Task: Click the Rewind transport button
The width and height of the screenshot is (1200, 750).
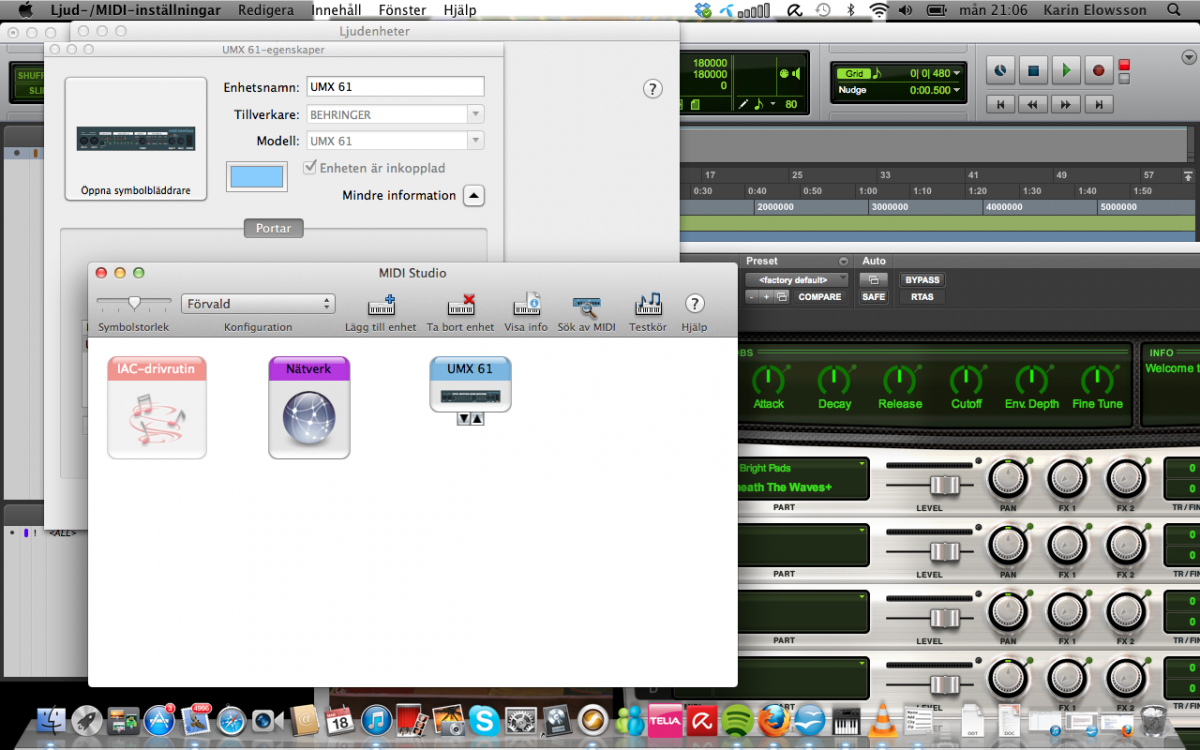Action: click(1033, 104)
